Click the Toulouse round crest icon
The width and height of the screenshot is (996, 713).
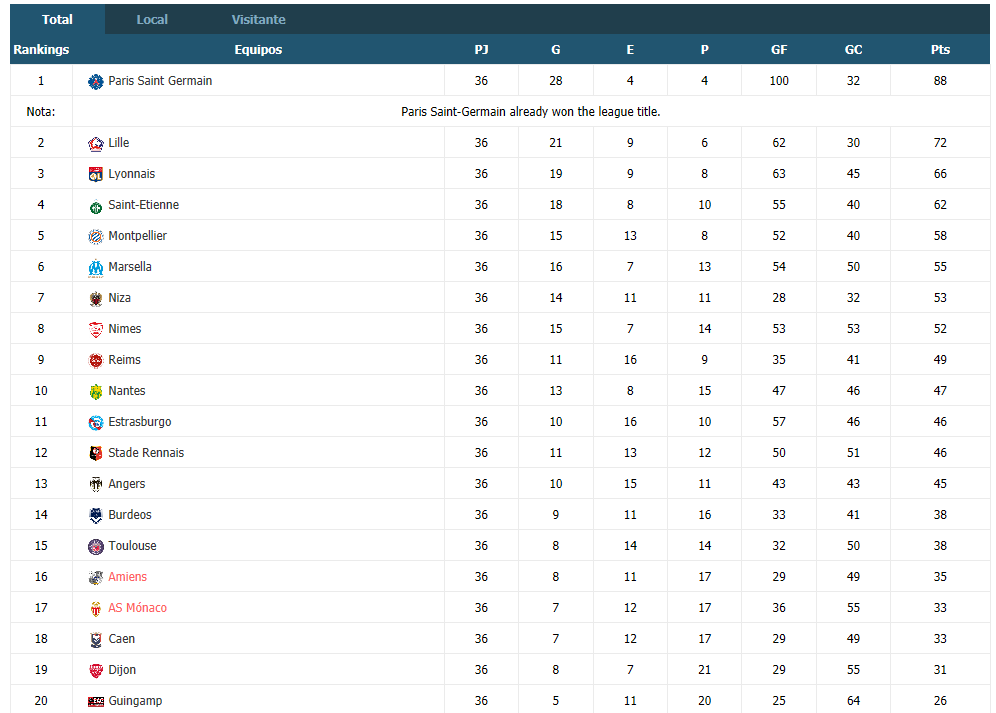(x=96, y=547)
